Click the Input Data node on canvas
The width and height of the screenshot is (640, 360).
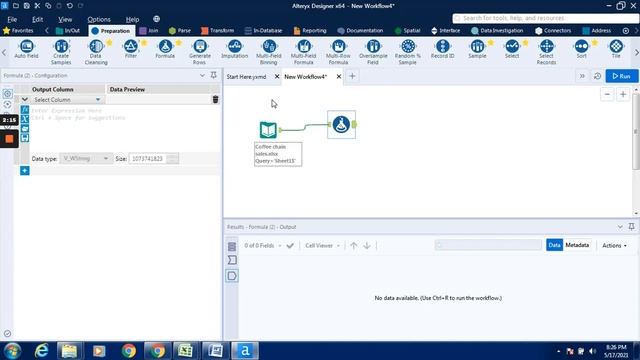click(268, 130)
